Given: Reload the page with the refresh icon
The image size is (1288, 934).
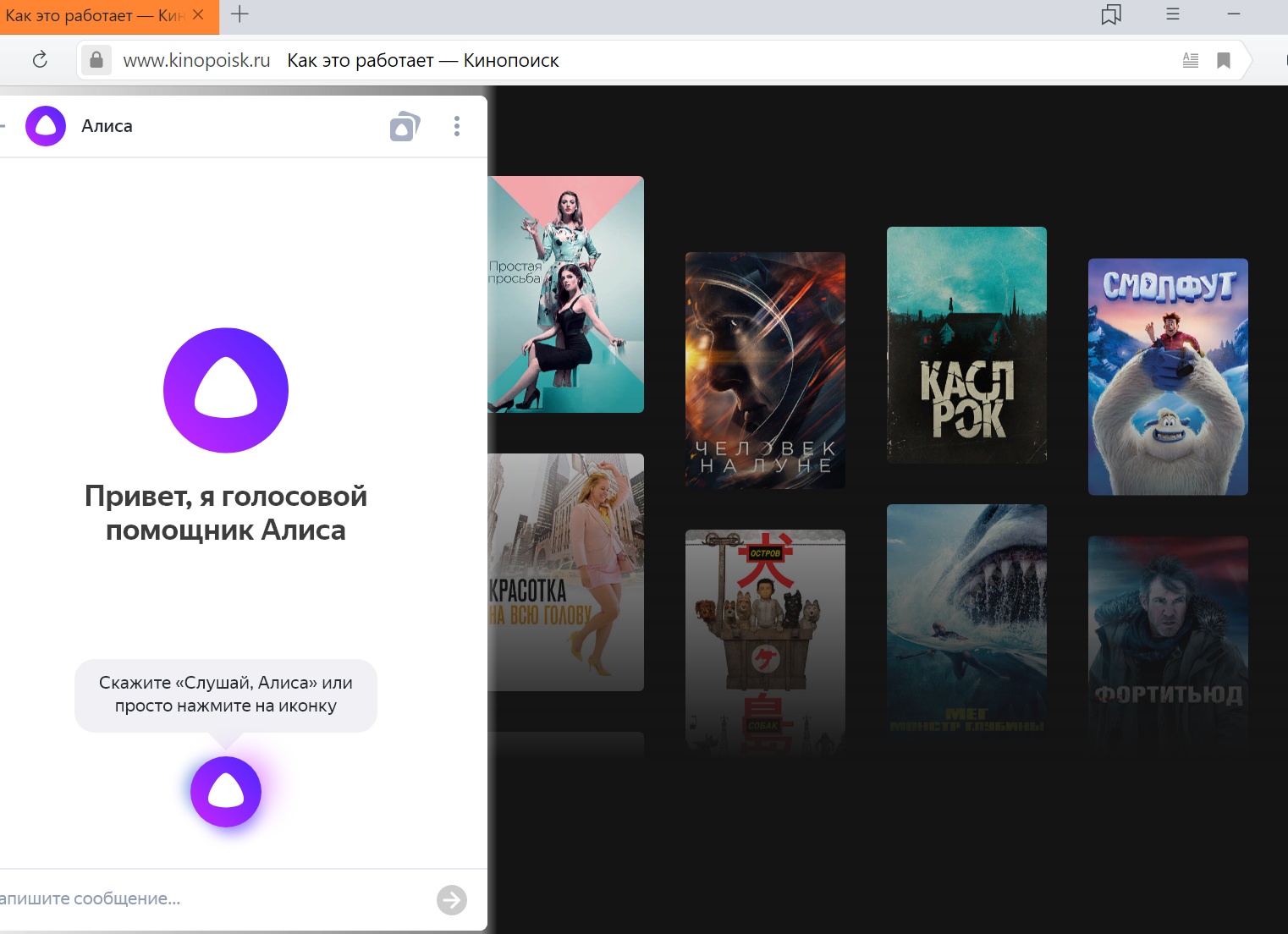Looking at the screenshot, I should click(40, 60).
